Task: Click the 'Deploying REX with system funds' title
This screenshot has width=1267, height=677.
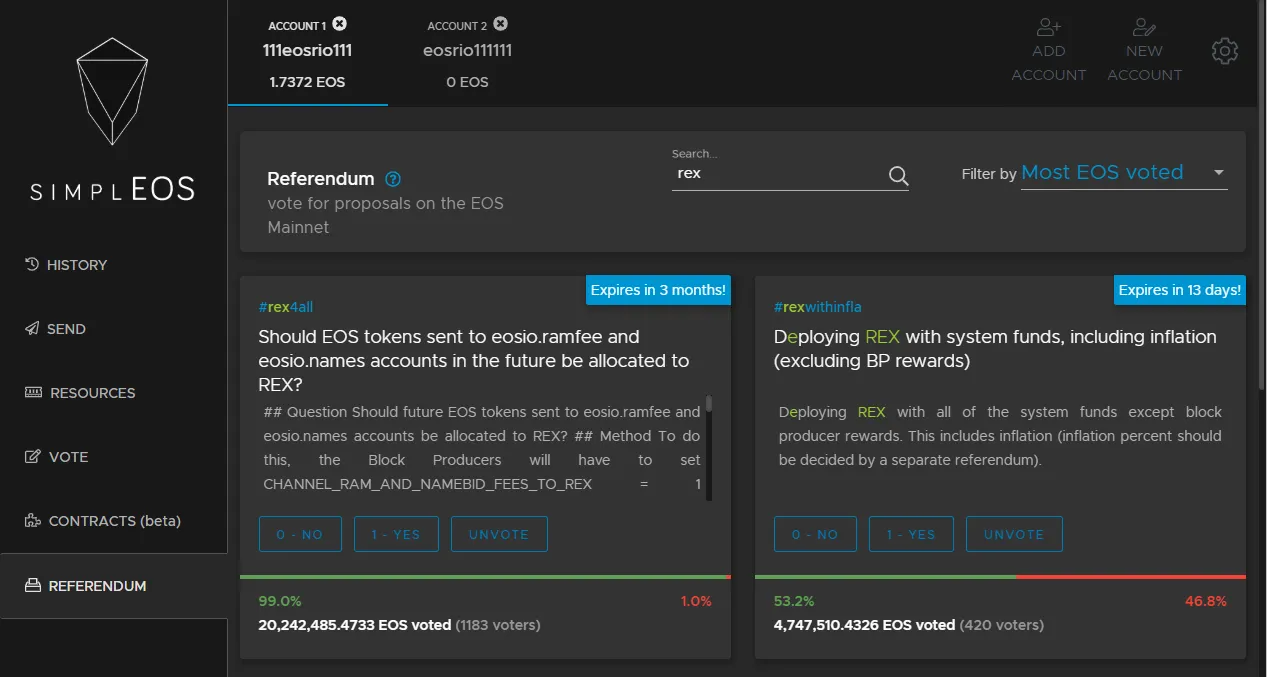Action: 995,348
